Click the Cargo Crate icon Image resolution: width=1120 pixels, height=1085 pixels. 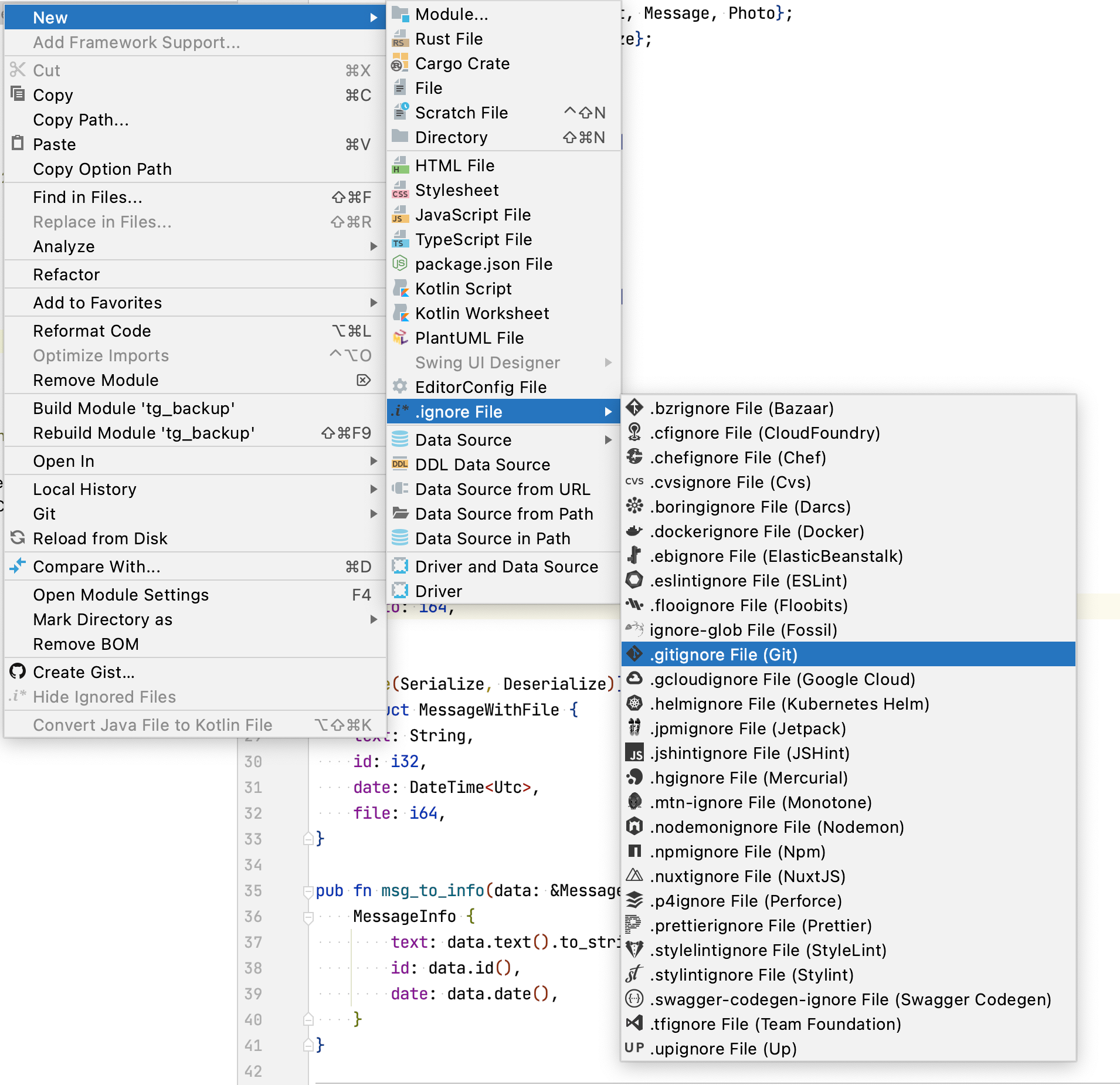[x=401, y=63]
